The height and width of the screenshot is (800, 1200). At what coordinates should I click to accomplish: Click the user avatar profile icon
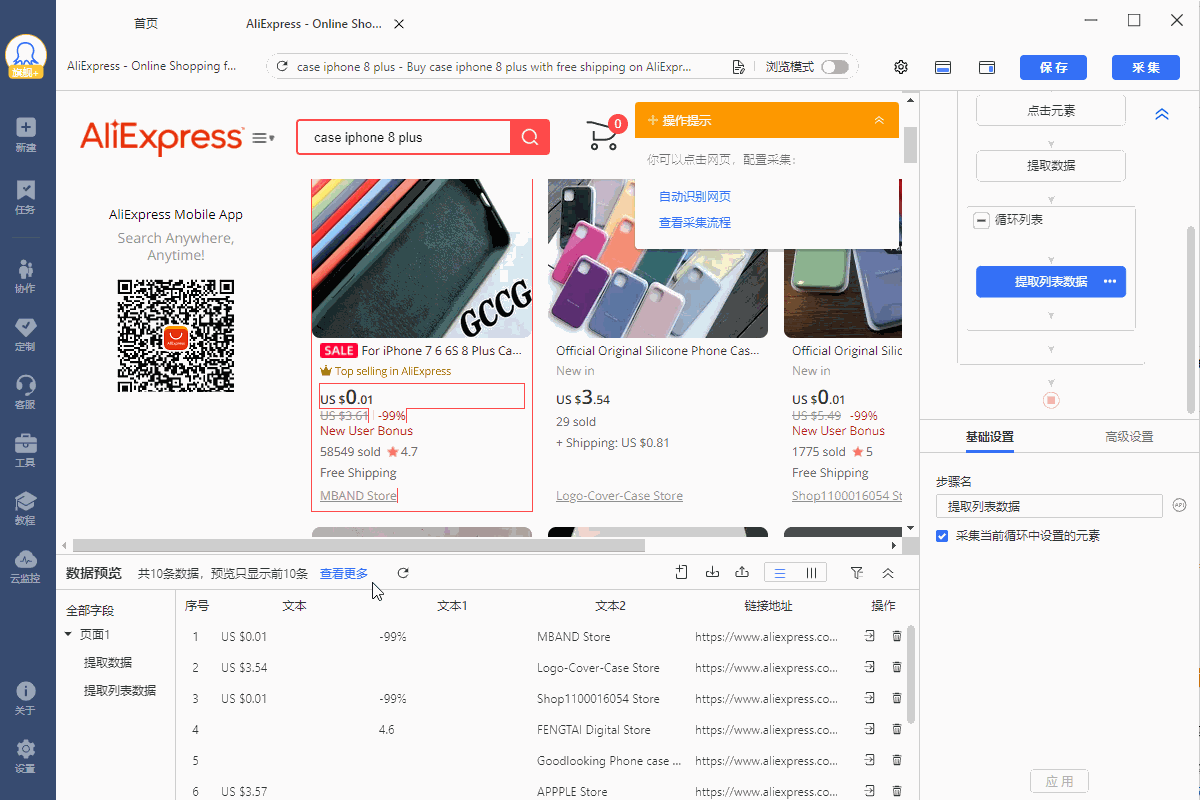point(26,56)
